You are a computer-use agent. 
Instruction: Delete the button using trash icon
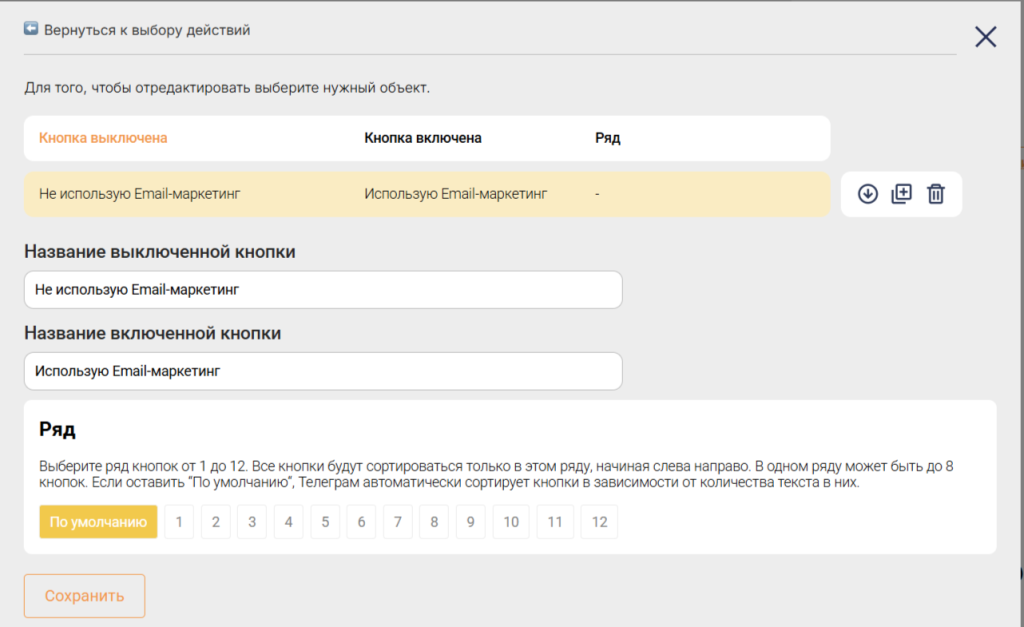pos(936,194)
